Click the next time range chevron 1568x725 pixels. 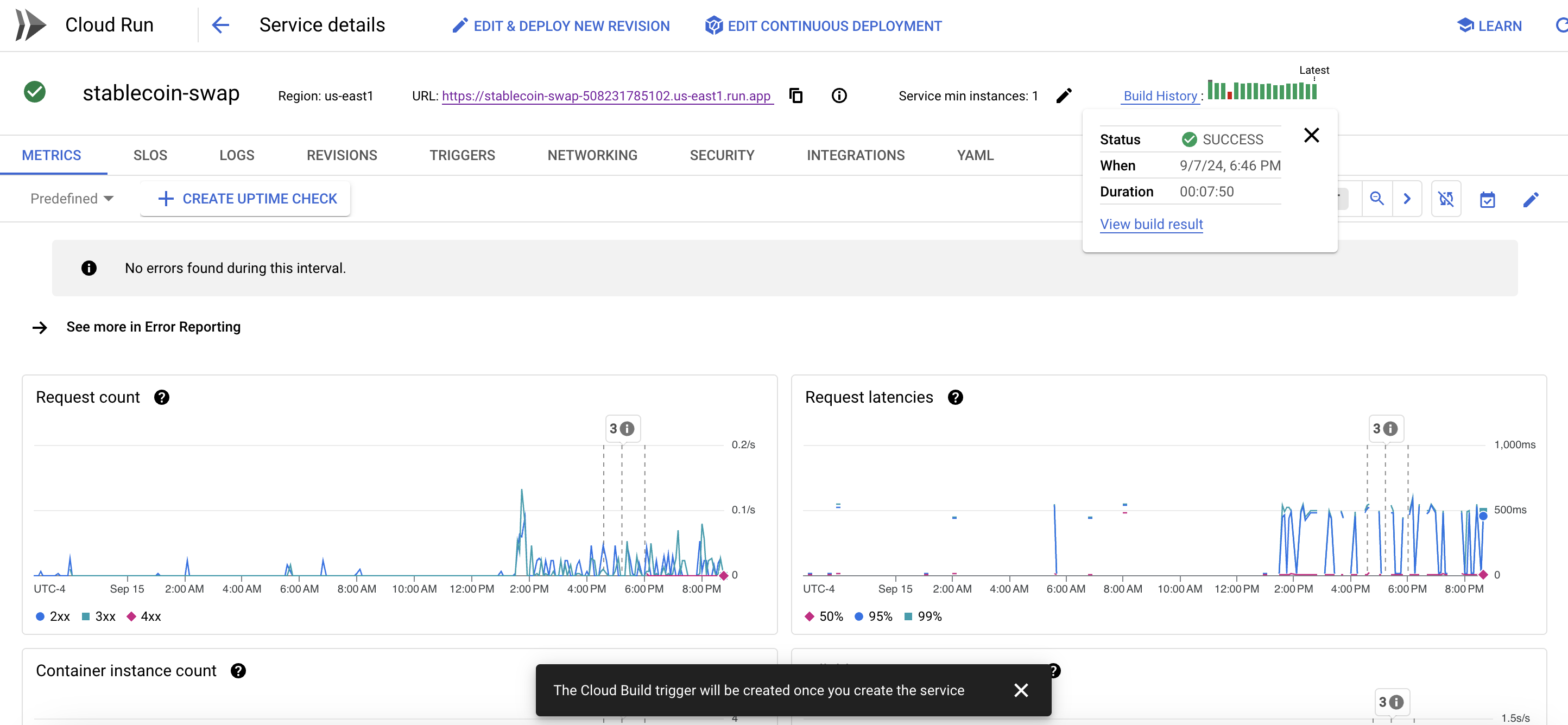tap(1407, 198)
